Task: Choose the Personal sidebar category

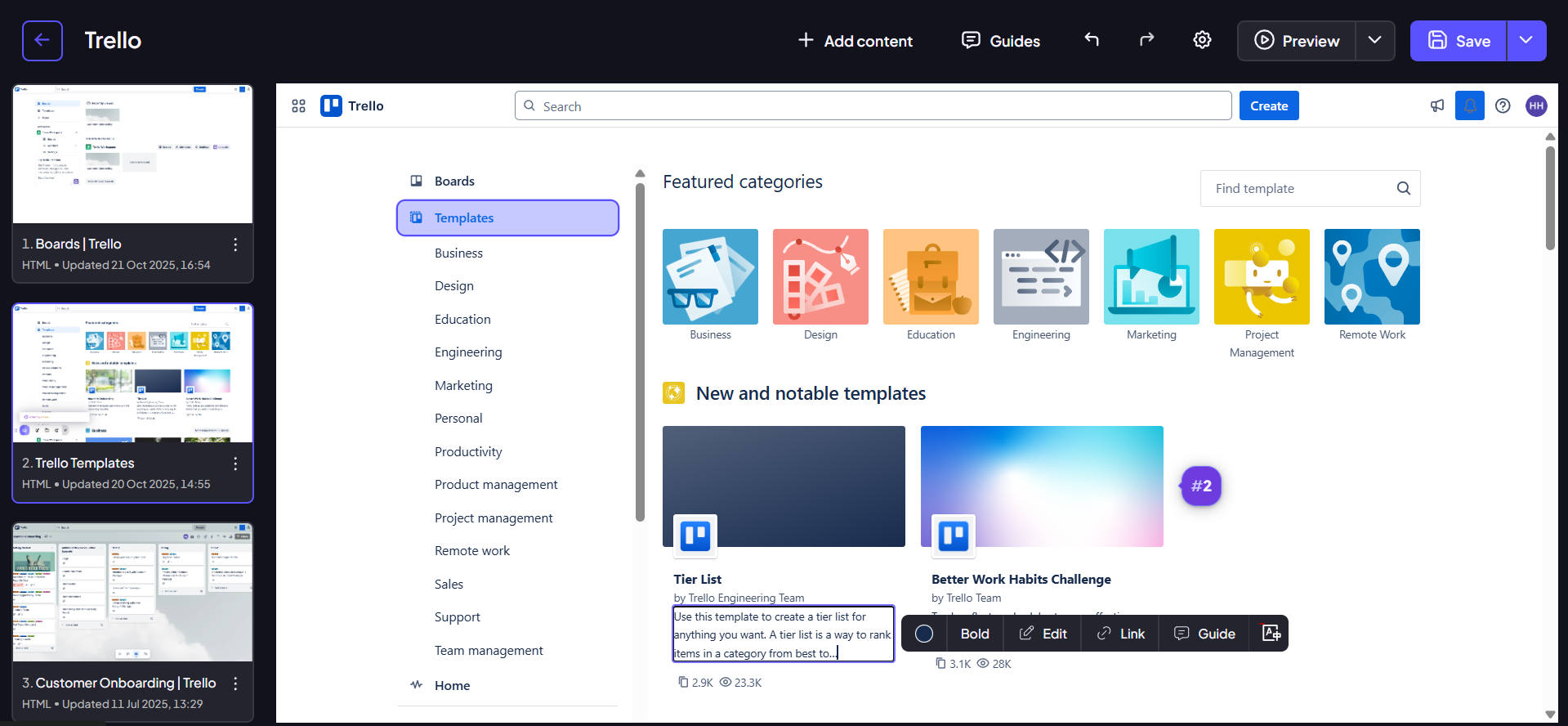Action: (458, 419)
